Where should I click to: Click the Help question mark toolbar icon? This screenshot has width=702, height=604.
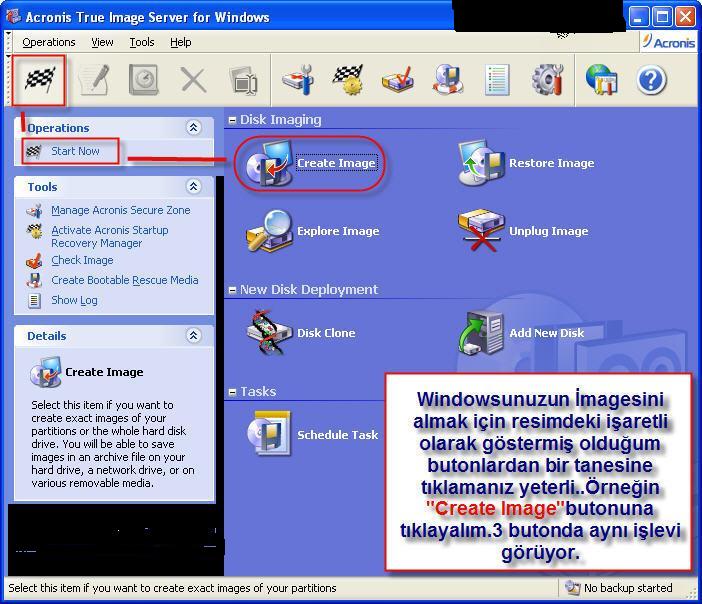[x=651, y=80]
